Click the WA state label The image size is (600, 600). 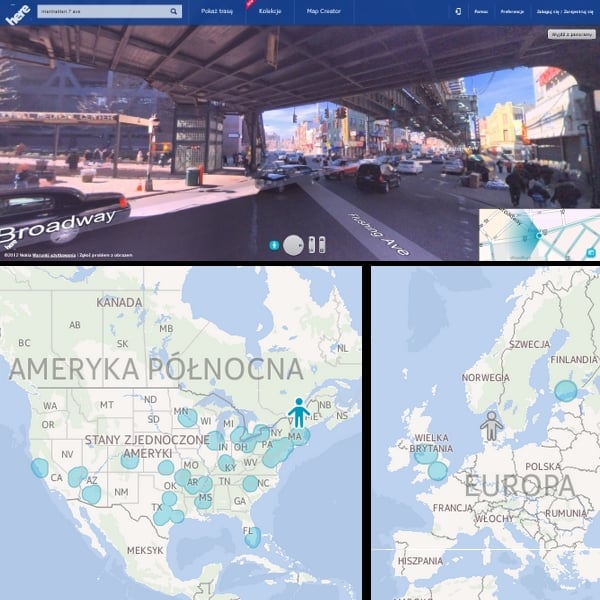(x=50, y=406)
